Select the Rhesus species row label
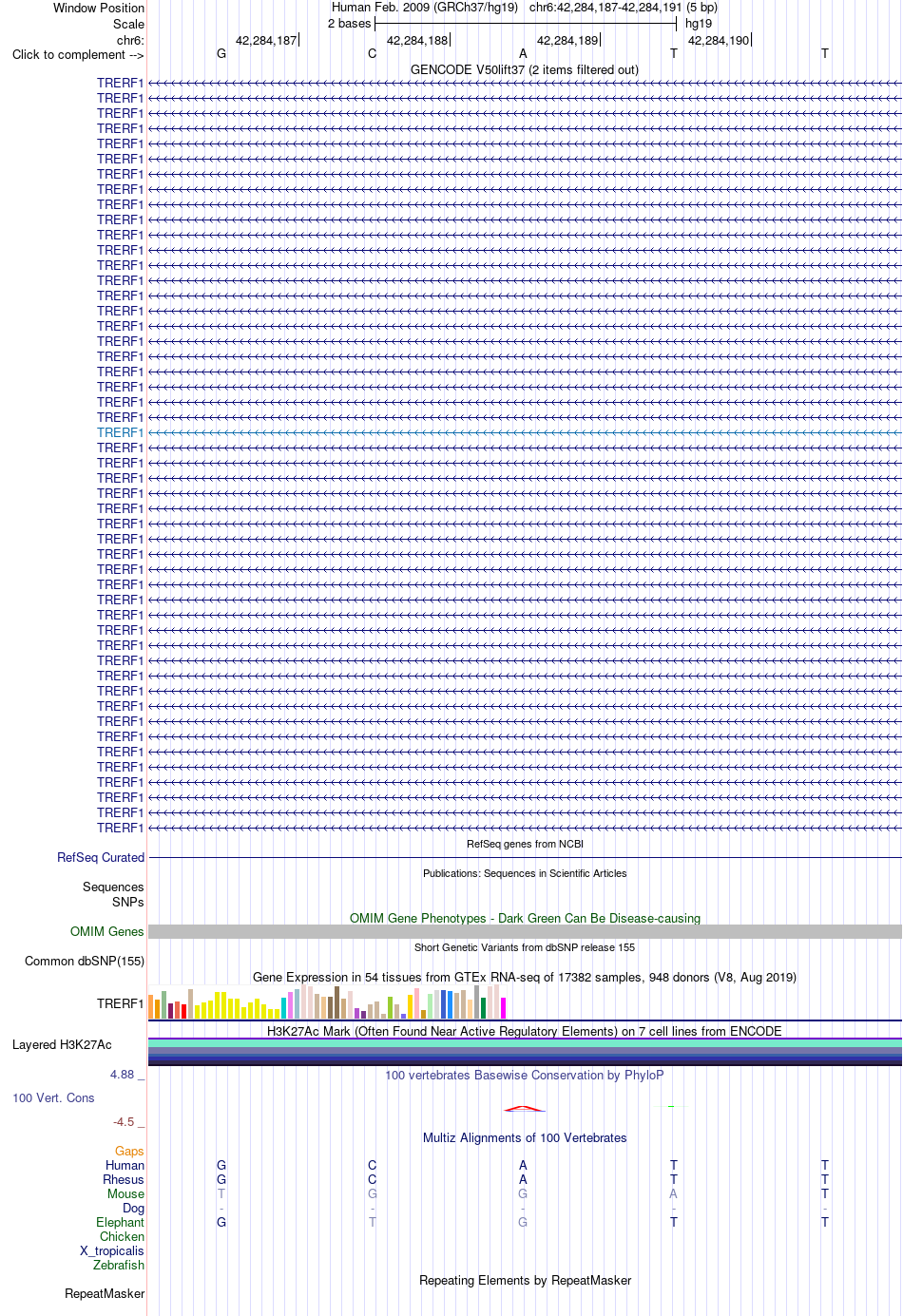This screenshot has width=903, height=1316. coord(124,1179)
